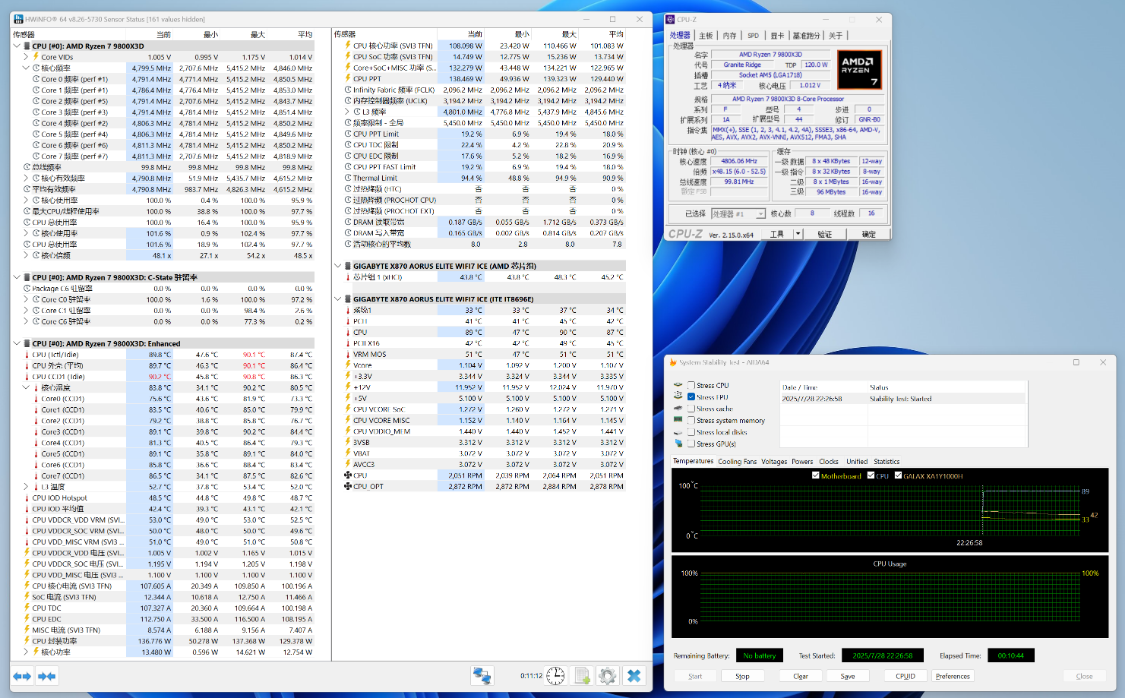Click the HWiNFO clock reset timer icon

pos(555,676)
